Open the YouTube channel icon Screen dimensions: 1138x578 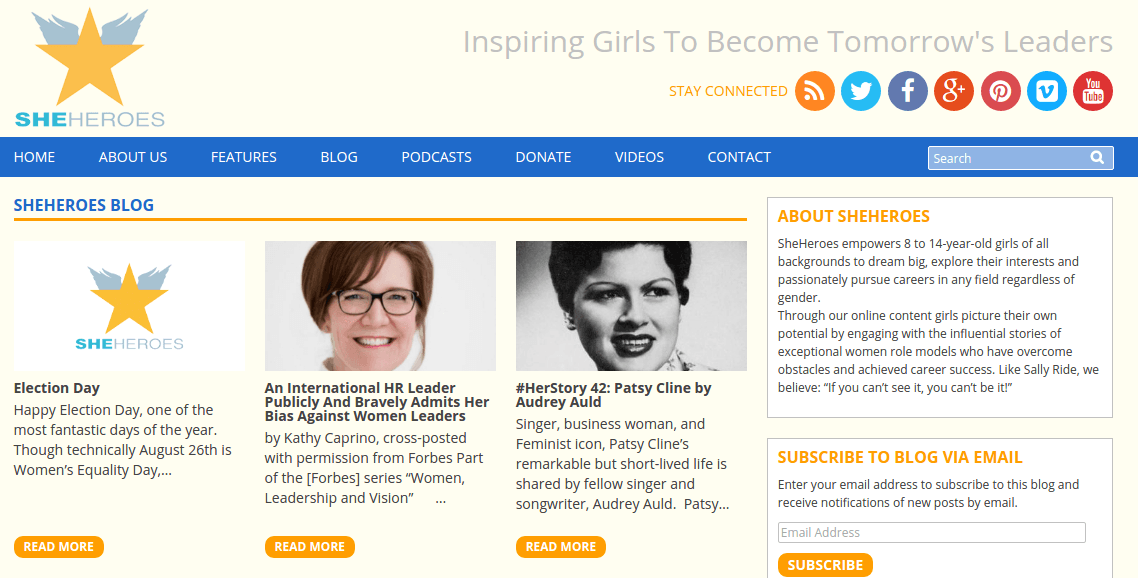pyautogui.click(x=1093, y=91)
